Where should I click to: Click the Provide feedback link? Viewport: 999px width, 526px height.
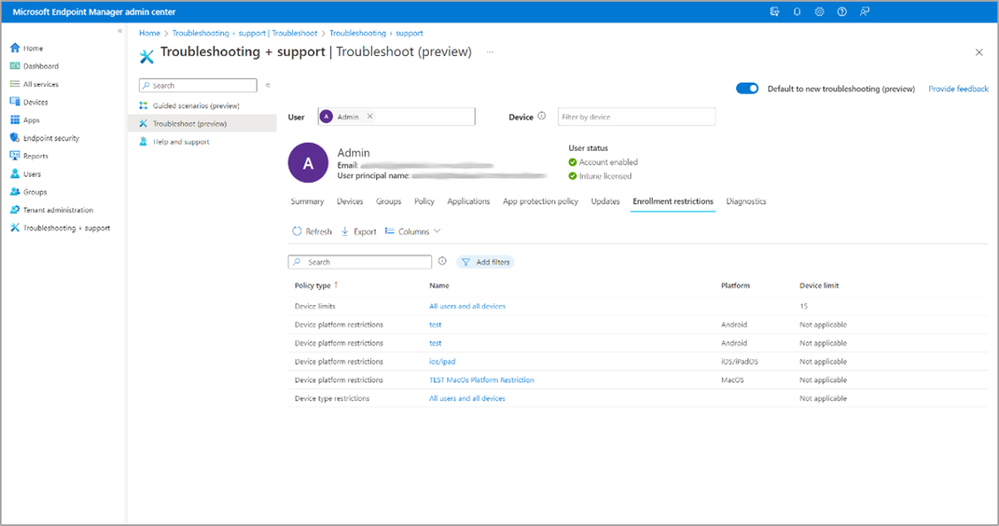(958, 89)
